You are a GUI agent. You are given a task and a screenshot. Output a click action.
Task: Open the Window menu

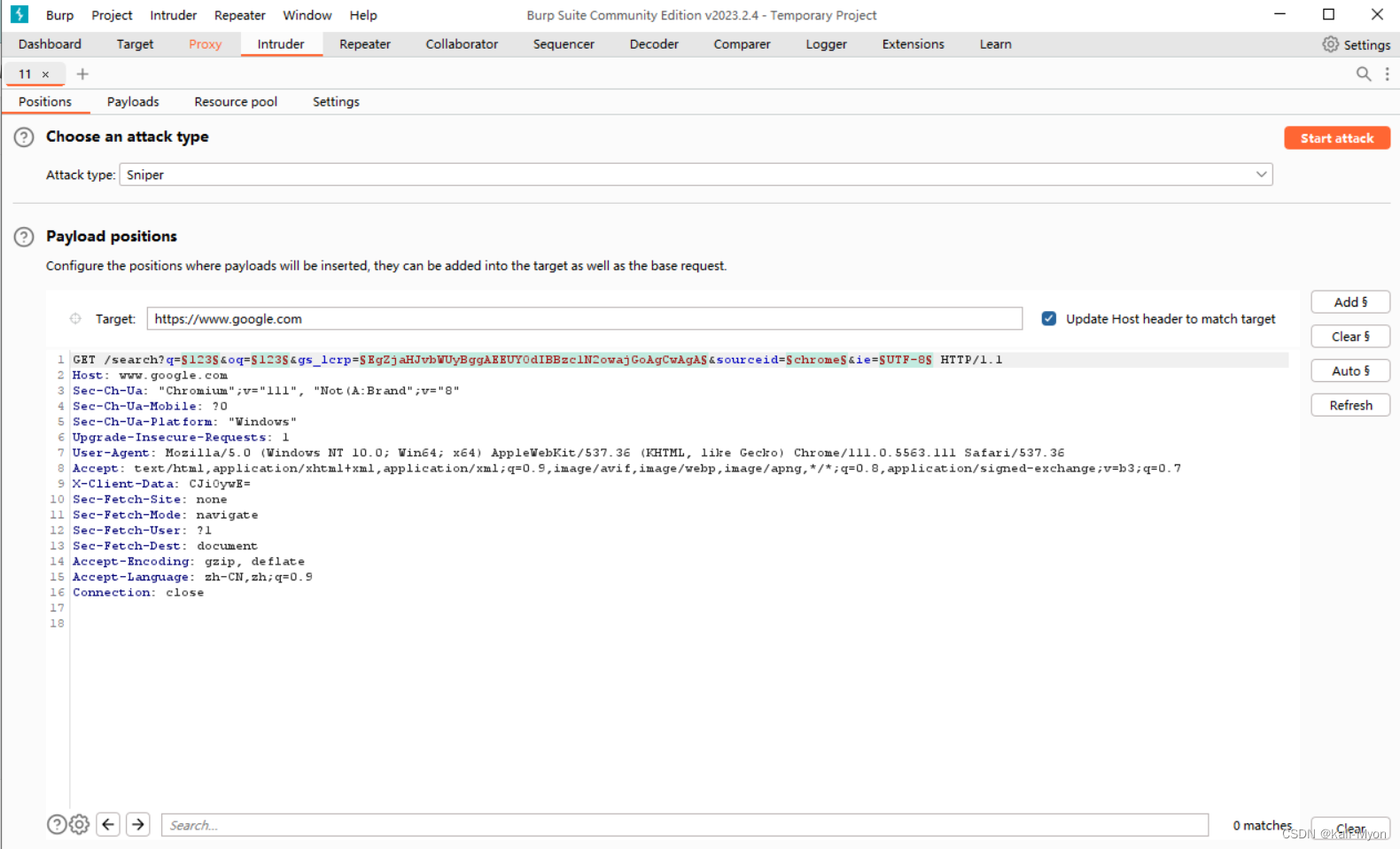[307, 15]
